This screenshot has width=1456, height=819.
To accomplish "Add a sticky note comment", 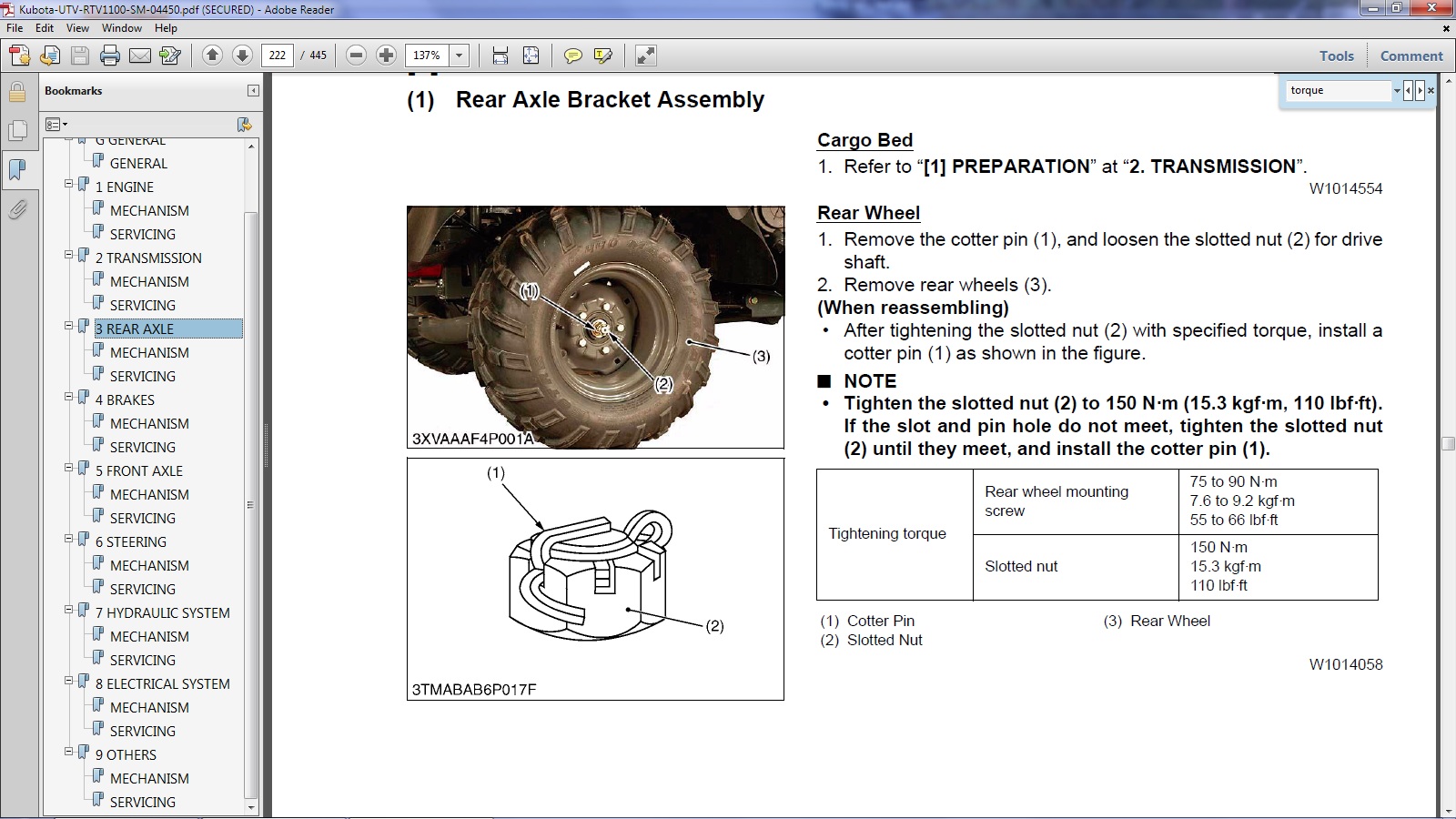I will click(572, 56).
